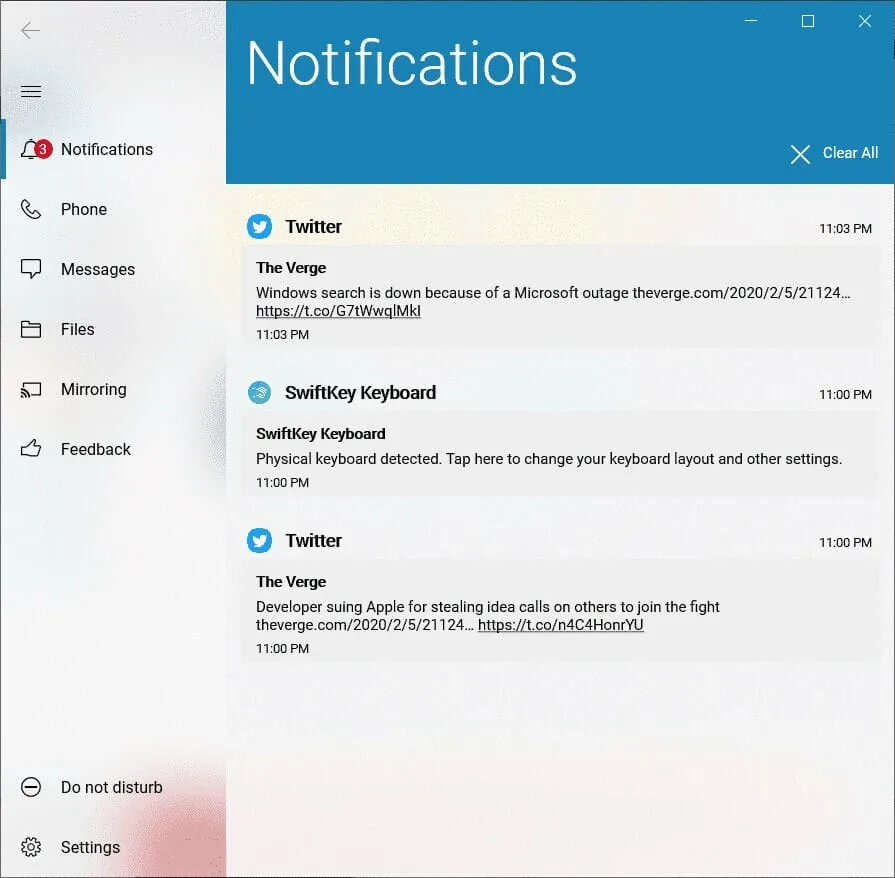The height and width of the screenshot is (878, 895).
Task: Select Files in the sidebar
Action: [x=113, y=329]
